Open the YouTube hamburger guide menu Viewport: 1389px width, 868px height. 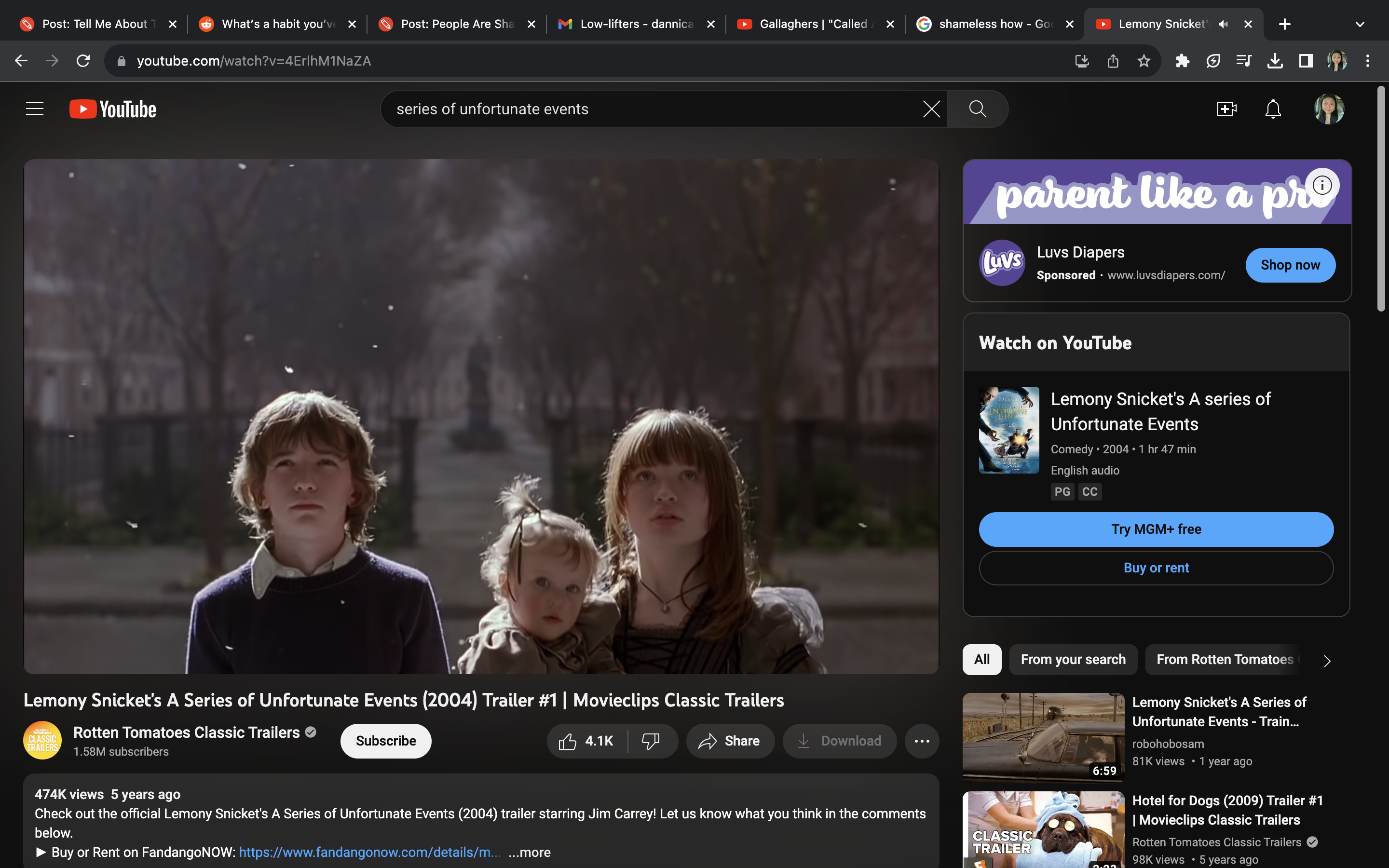pos(34,109)
